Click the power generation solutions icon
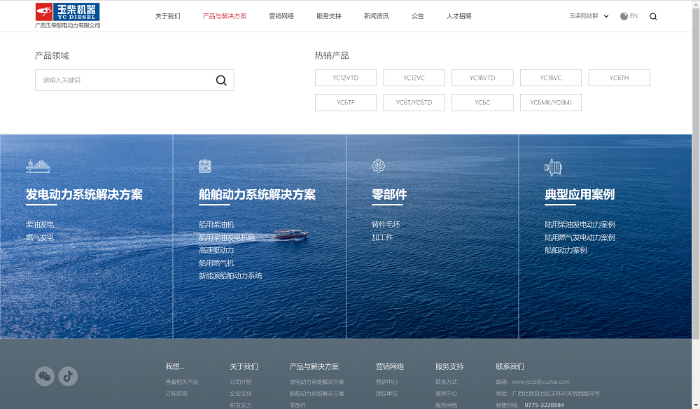 [x=37, y=167]
